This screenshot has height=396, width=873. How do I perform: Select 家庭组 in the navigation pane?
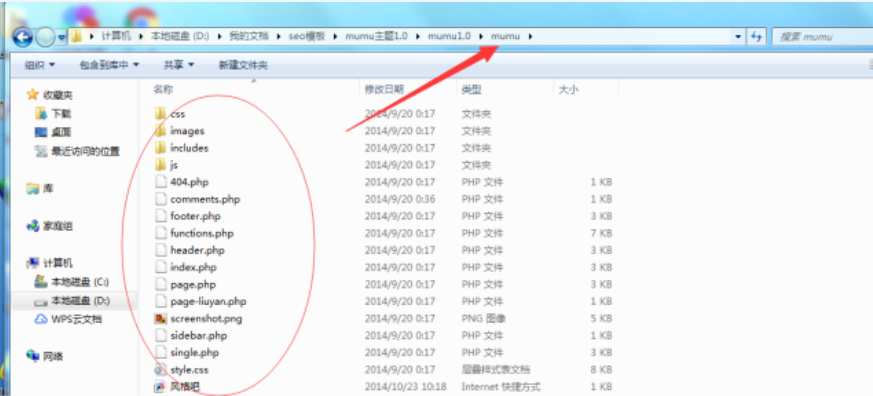coord(49,226)
